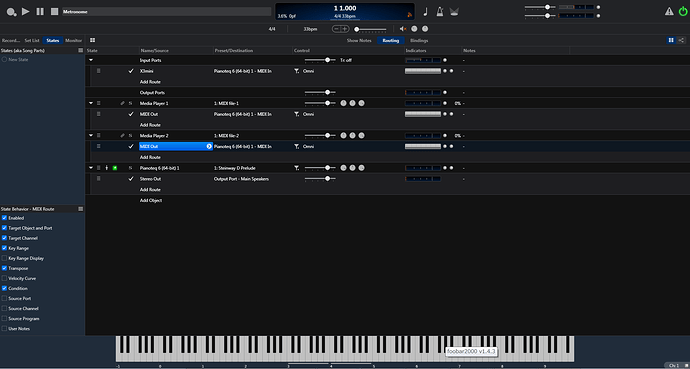Click the MIDI filter on Media Player 1 MIDI Out
The width and height of the screenshot is (690, 369).
click(297, 114)
